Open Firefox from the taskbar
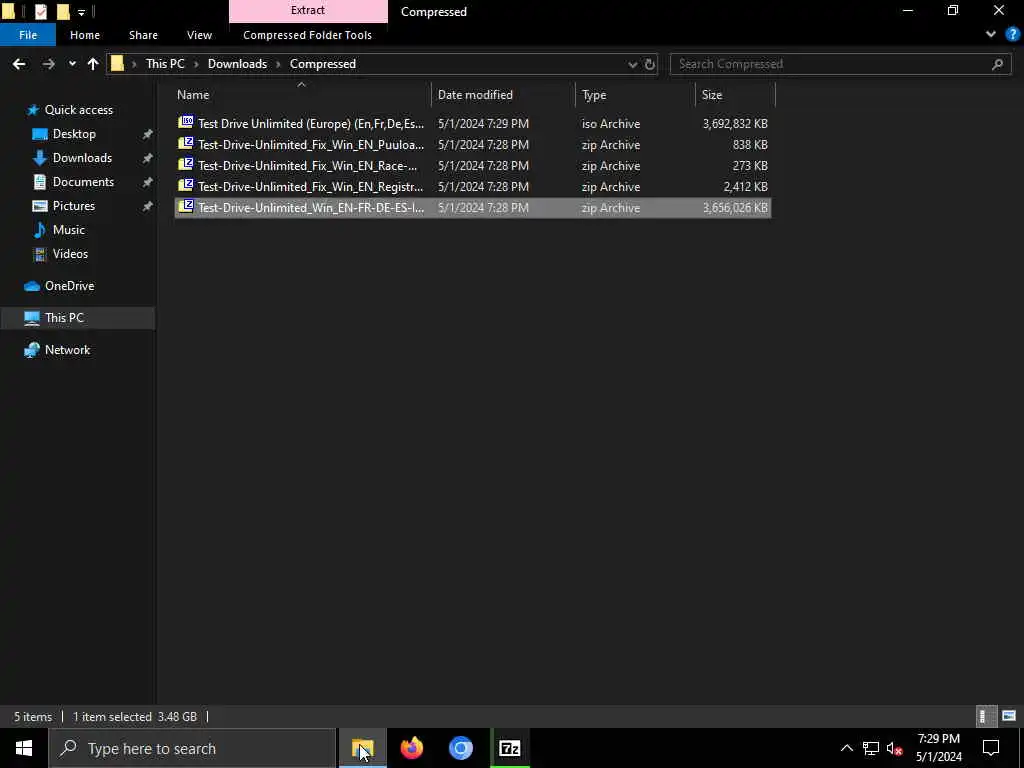 (412, 748)
